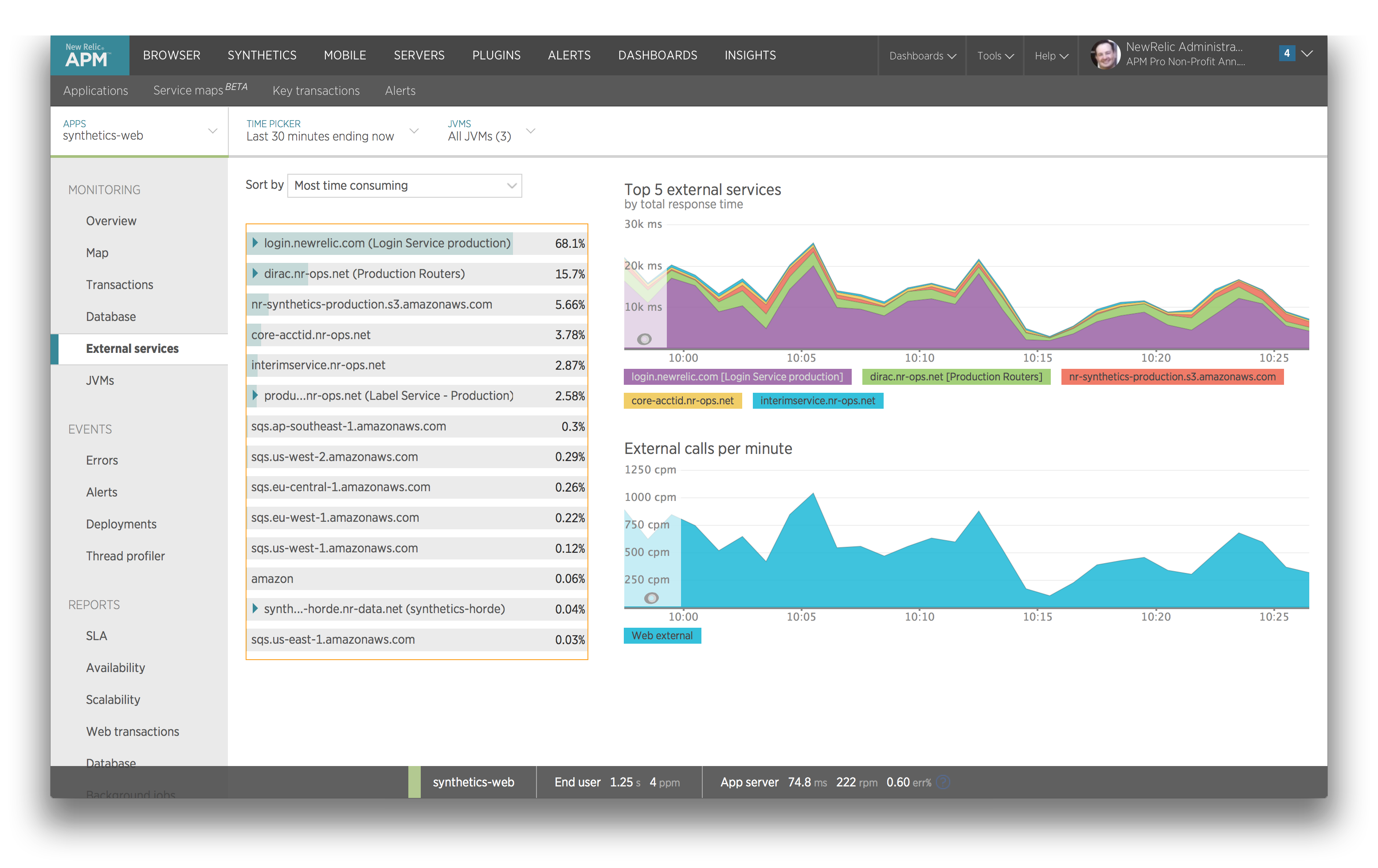Go to BROWSER product tab
Screen dimensions: 1378x868
tap(172, 55)
